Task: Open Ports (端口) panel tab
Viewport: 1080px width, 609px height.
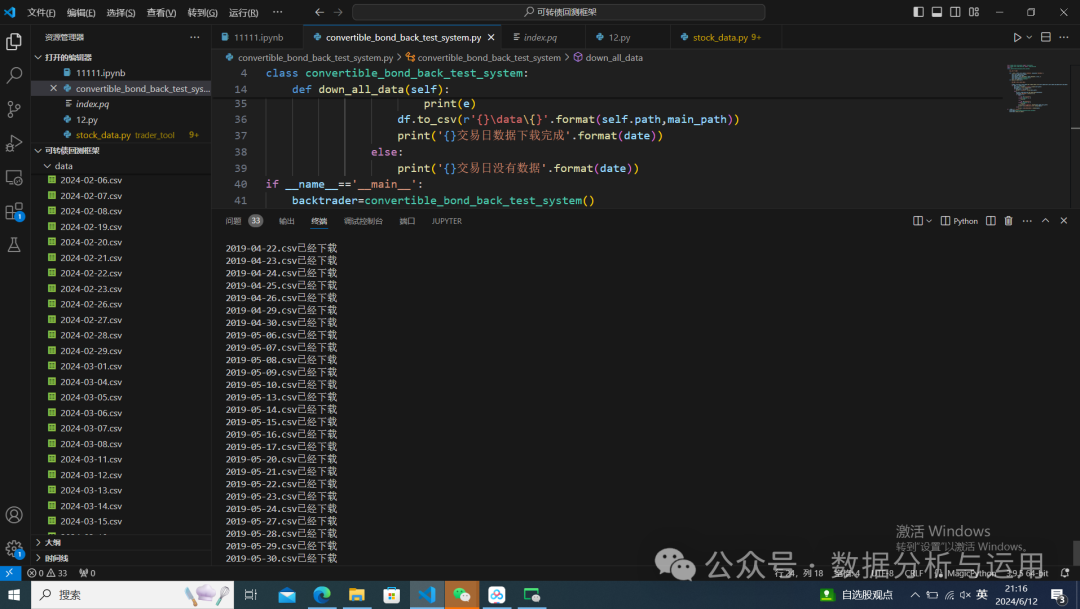Action: (x=407, y=221)
